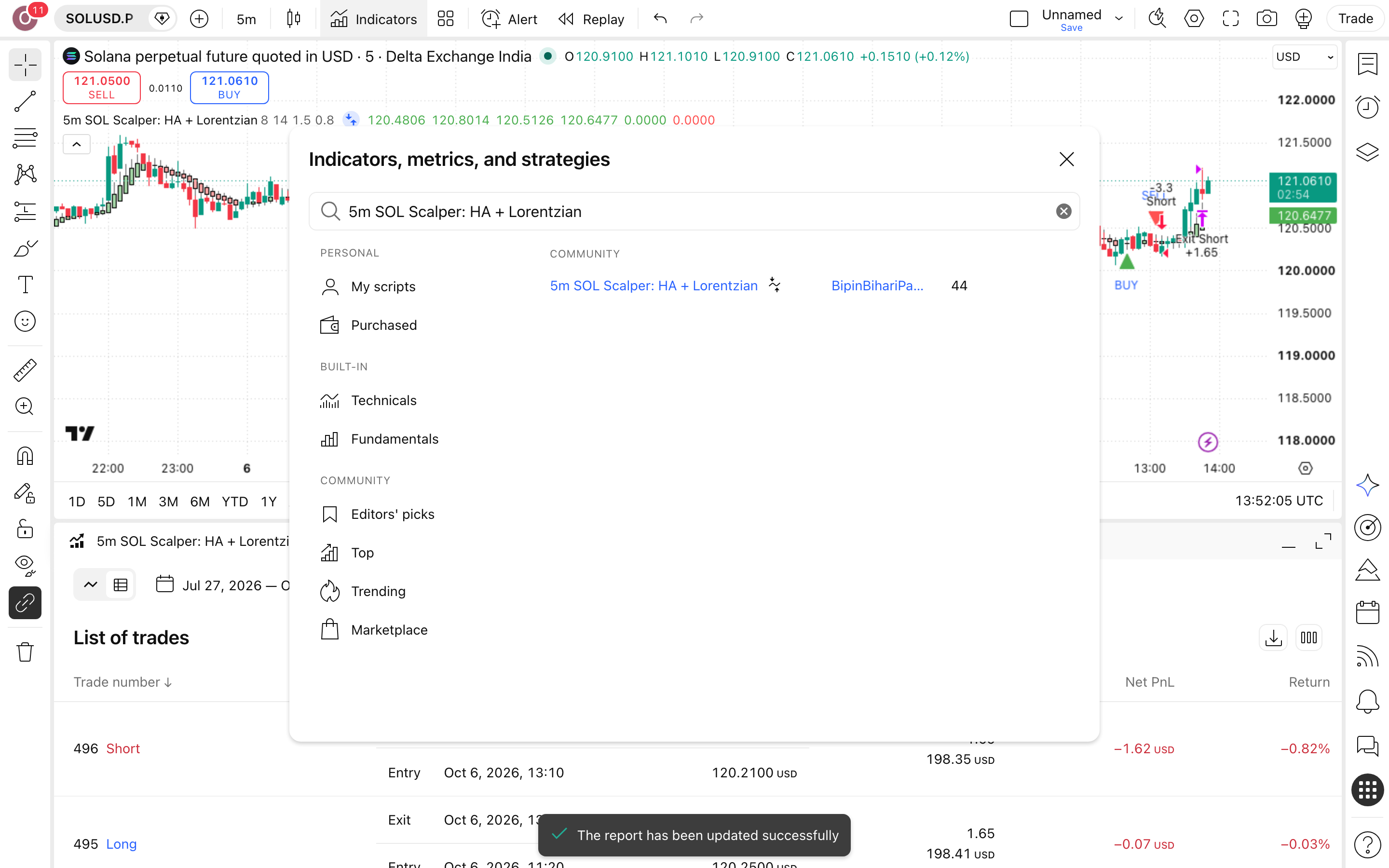The width and height of the screenshot is (1389, 868).
Task: Select the text annotation tool
Action: (x=25, y=285)
